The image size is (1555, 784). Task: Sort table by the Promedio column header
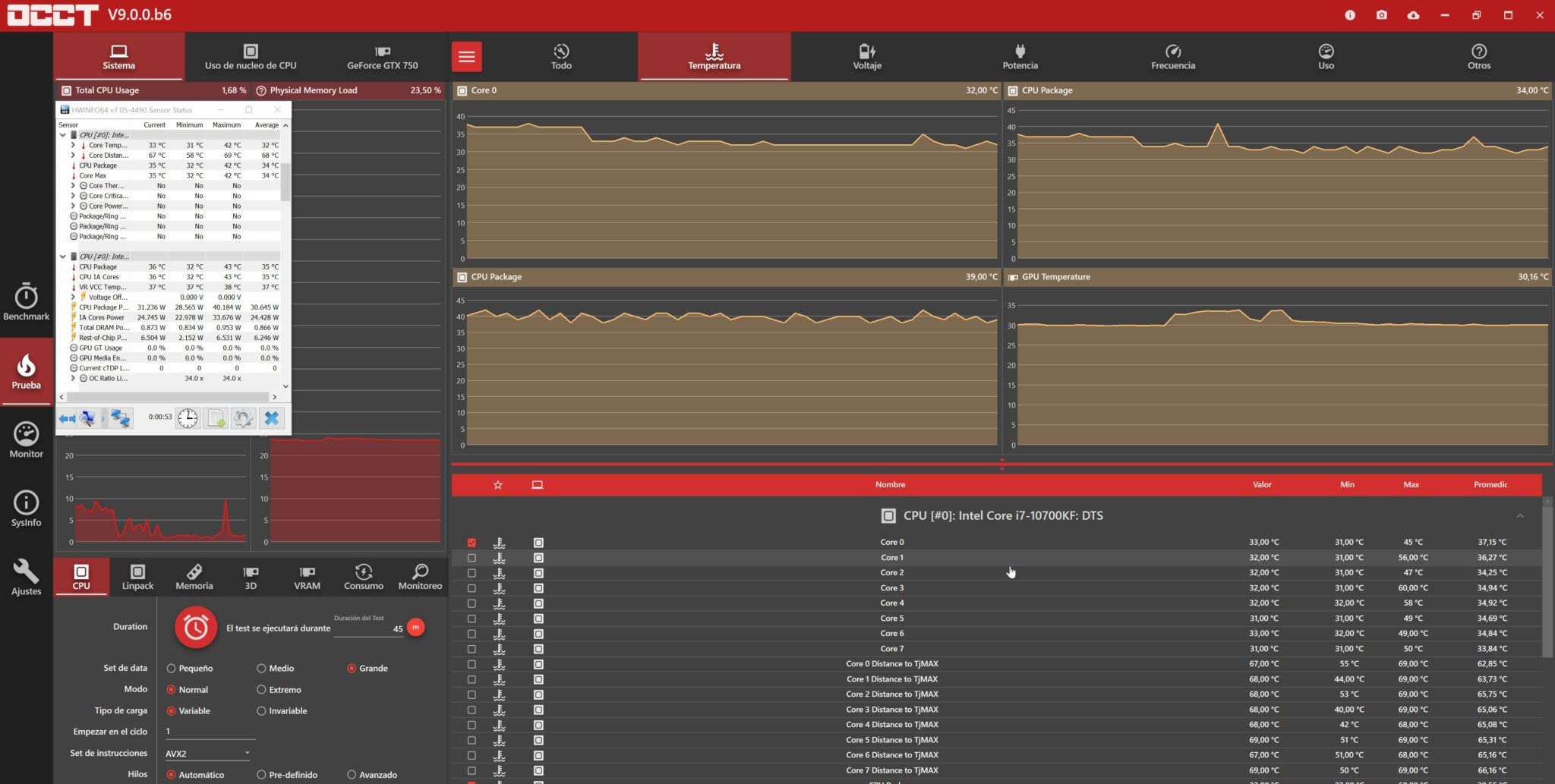1490,485
